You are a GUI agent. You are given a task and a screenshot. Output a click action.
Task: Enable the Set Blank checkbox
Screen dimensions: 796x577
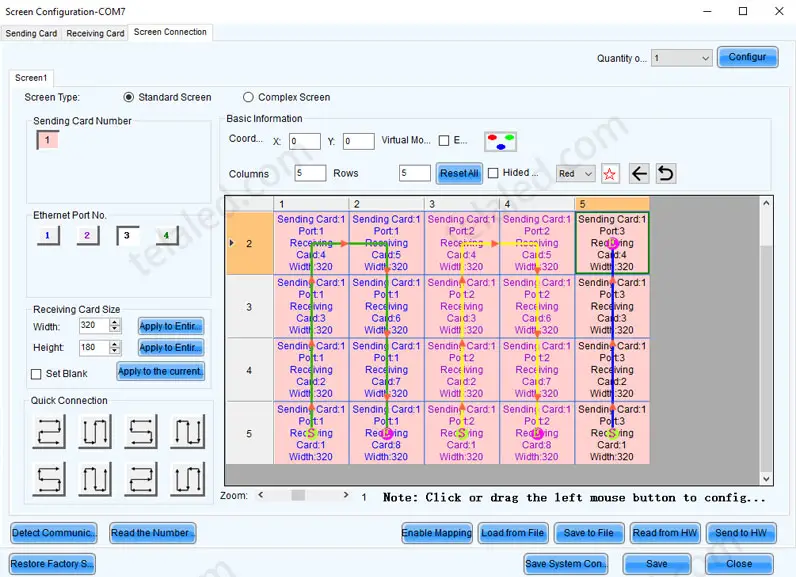pyautogui.click(x=36, y=374)
